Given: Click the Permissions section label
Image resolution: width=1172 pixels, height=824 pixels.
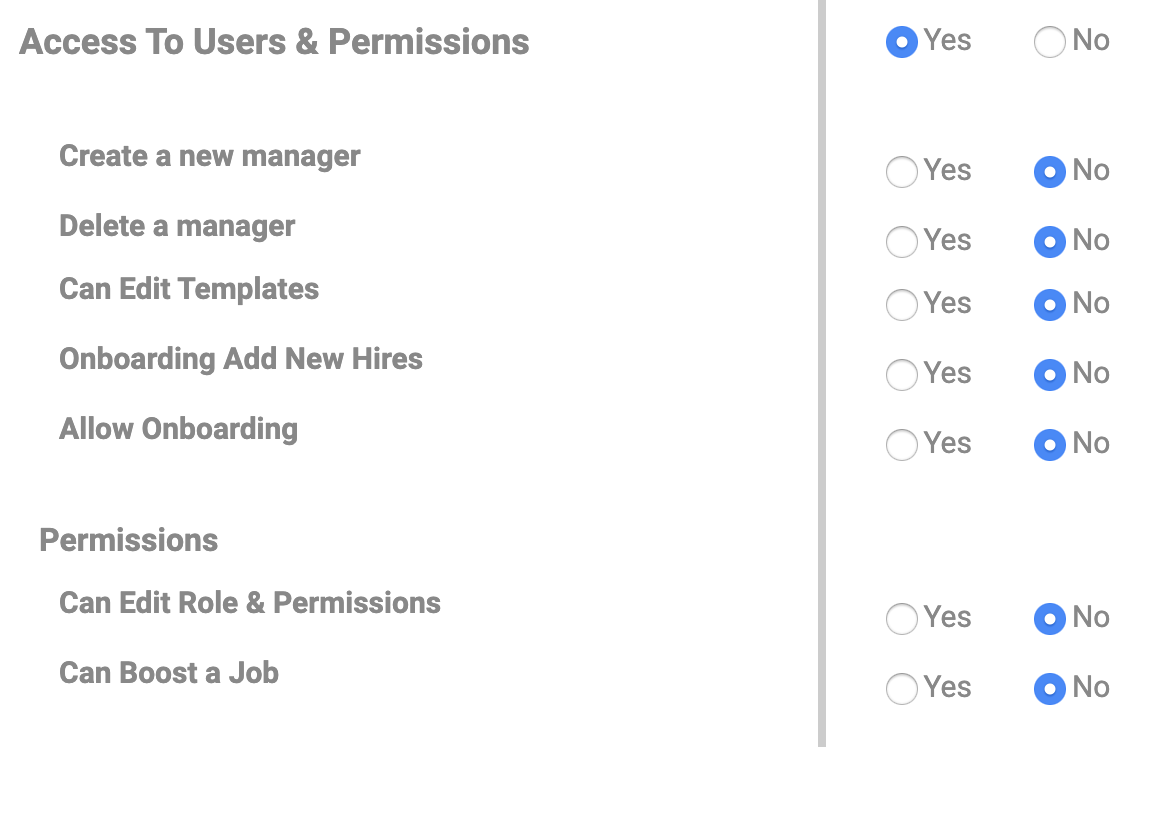Looking at the screenshot, I should (128, 540).
